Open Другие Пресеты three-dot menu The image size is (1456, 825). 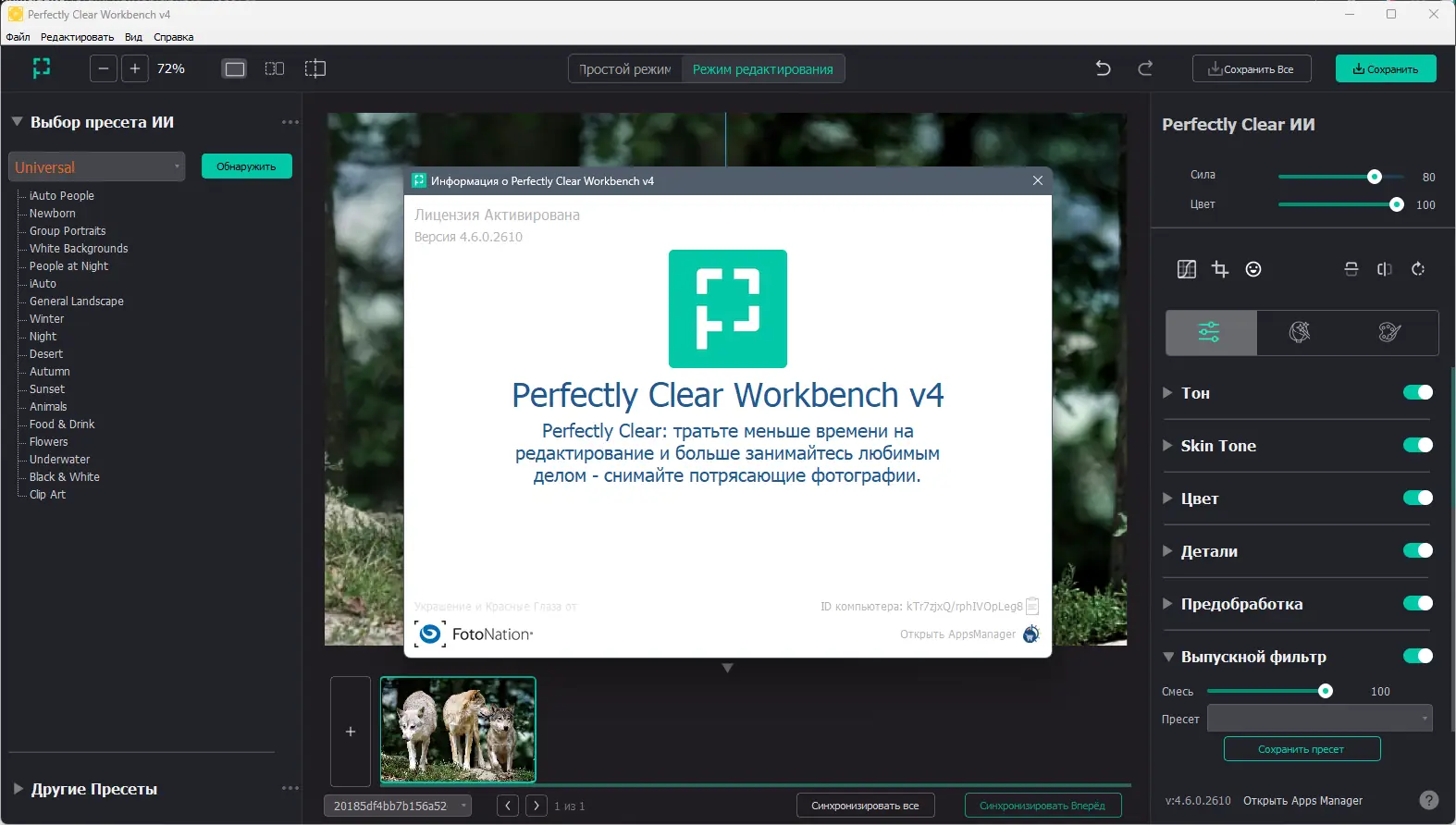(290, 788)
